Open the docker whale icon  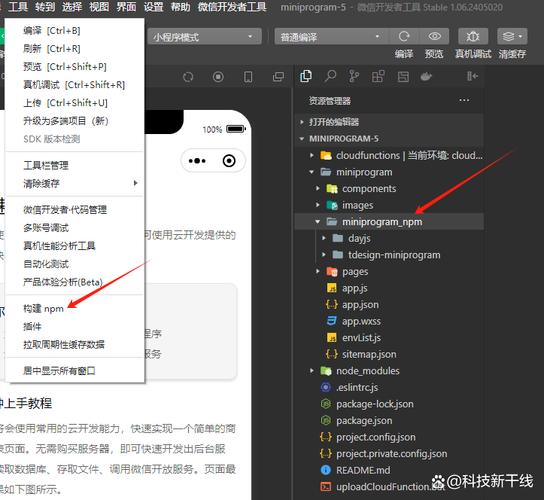pos(426,76)
